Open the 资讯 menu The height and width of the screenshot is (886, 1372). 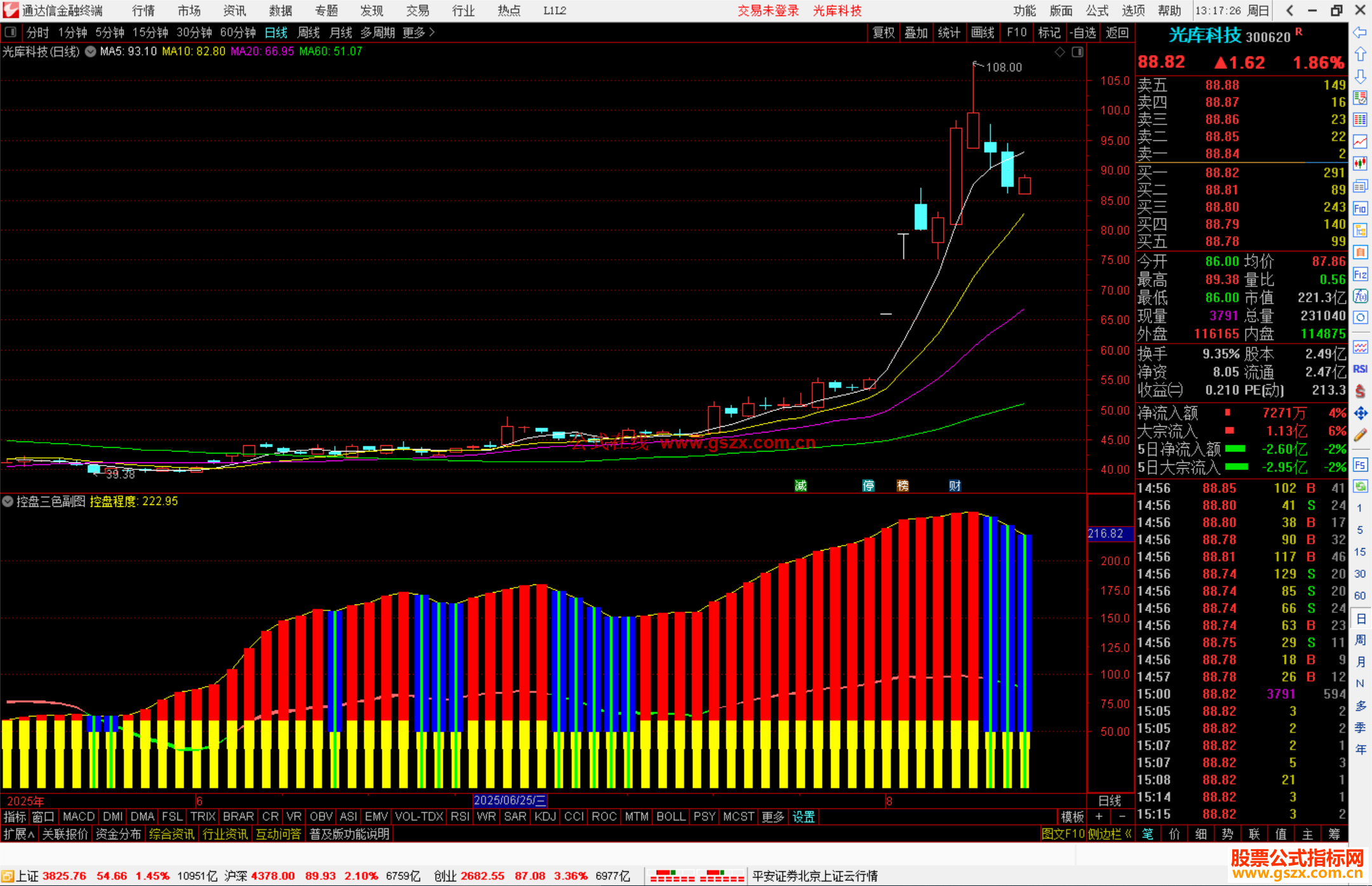235,11
